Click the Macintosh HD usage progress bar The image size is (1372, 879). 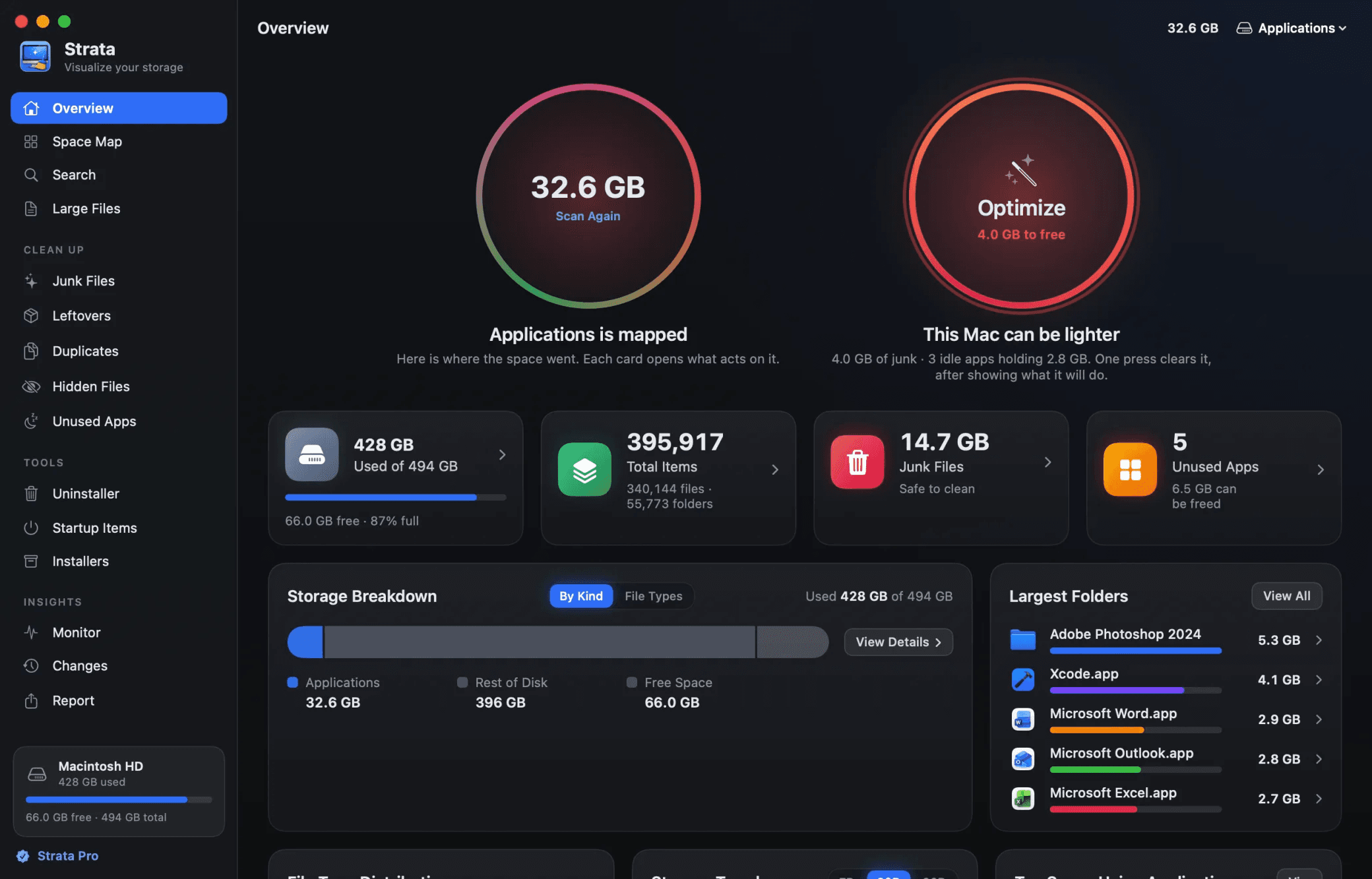[119, 800]
